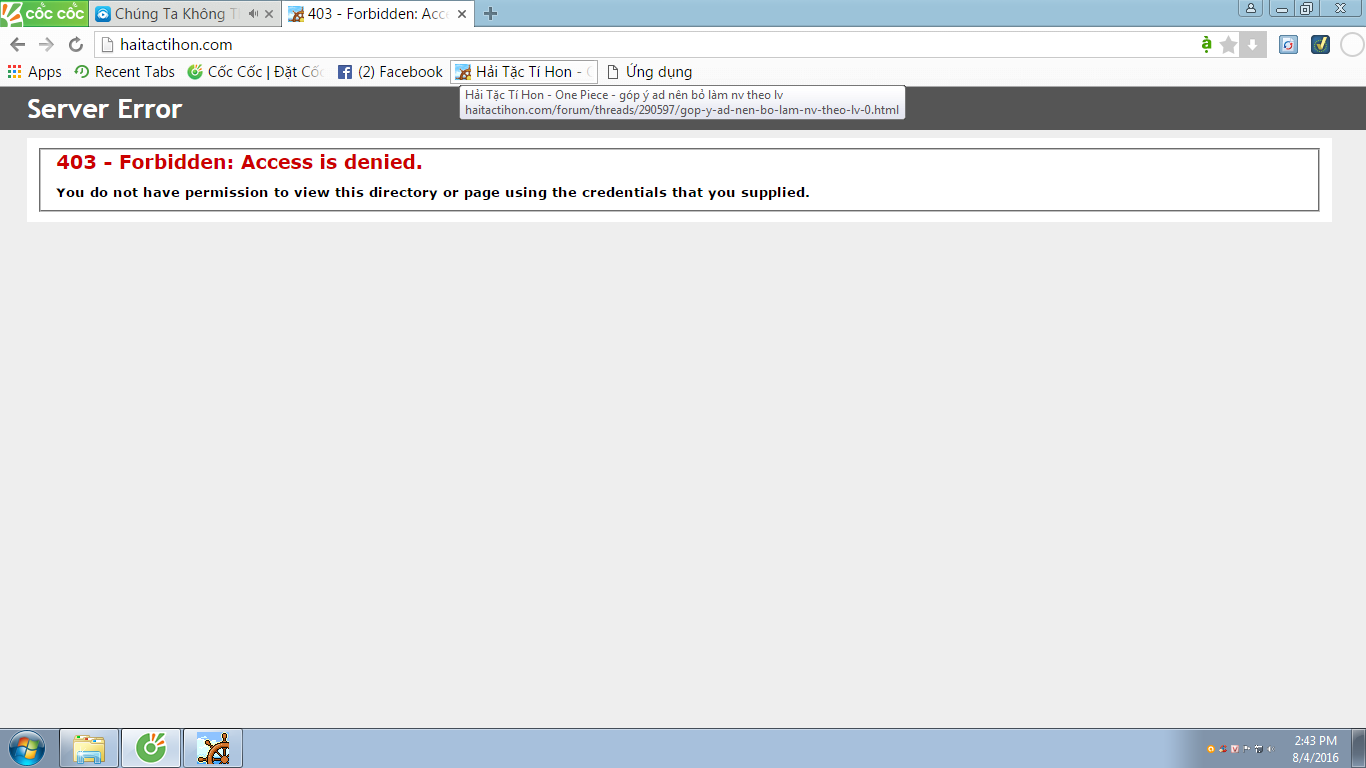Open the Windows Start menu
This screenshot has height=768, width=1366.
pos(27,748)
